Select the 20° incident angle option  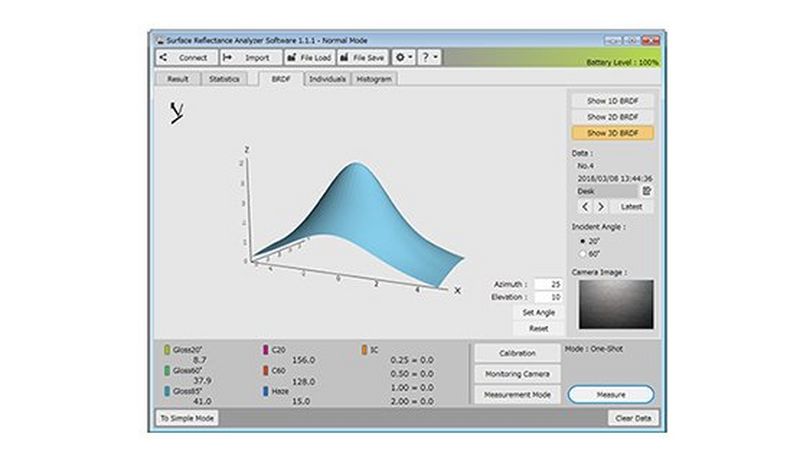pos(584,240)
